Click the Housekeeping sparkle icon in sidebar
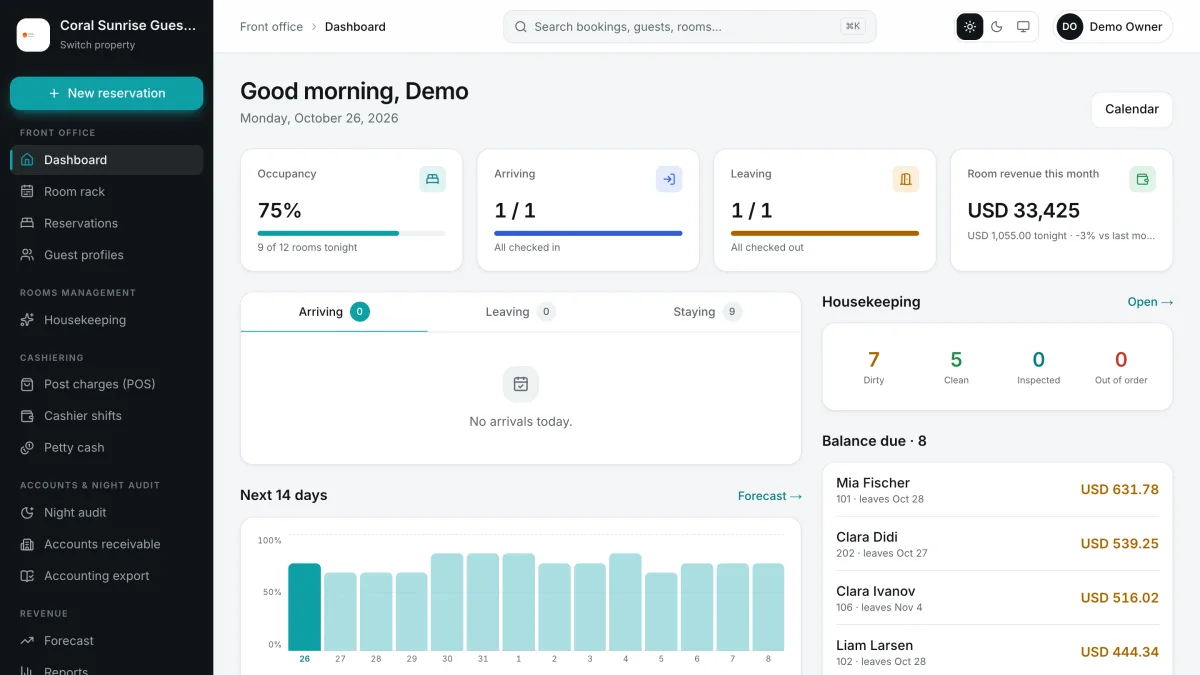This screenshot has height=675, width=1200. [27, 320]
